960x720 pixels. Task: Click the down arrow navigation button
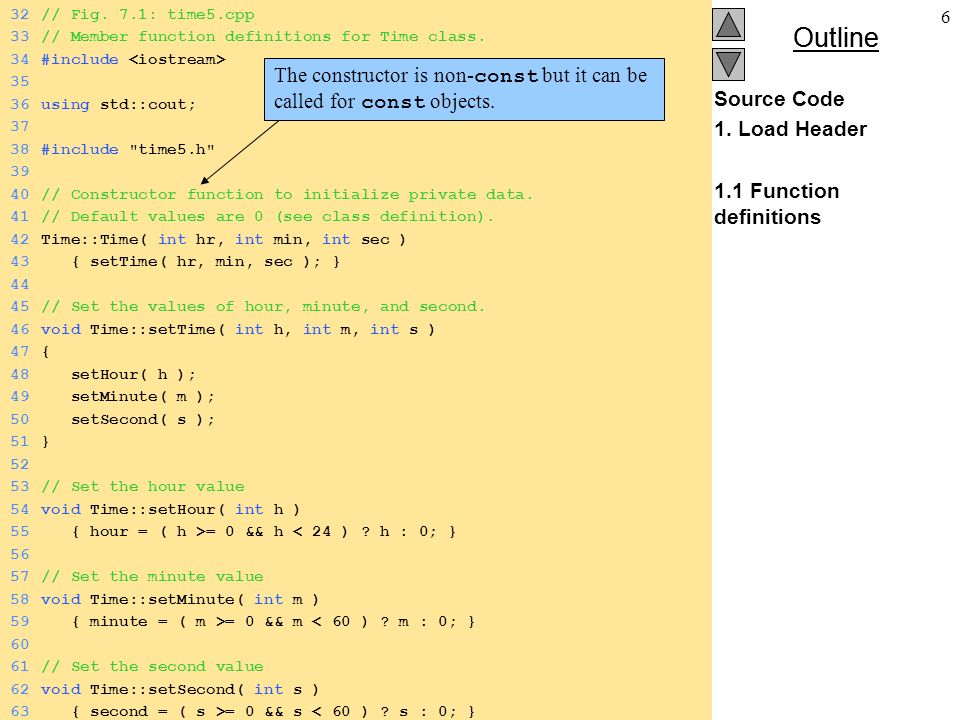pos(728,64)
